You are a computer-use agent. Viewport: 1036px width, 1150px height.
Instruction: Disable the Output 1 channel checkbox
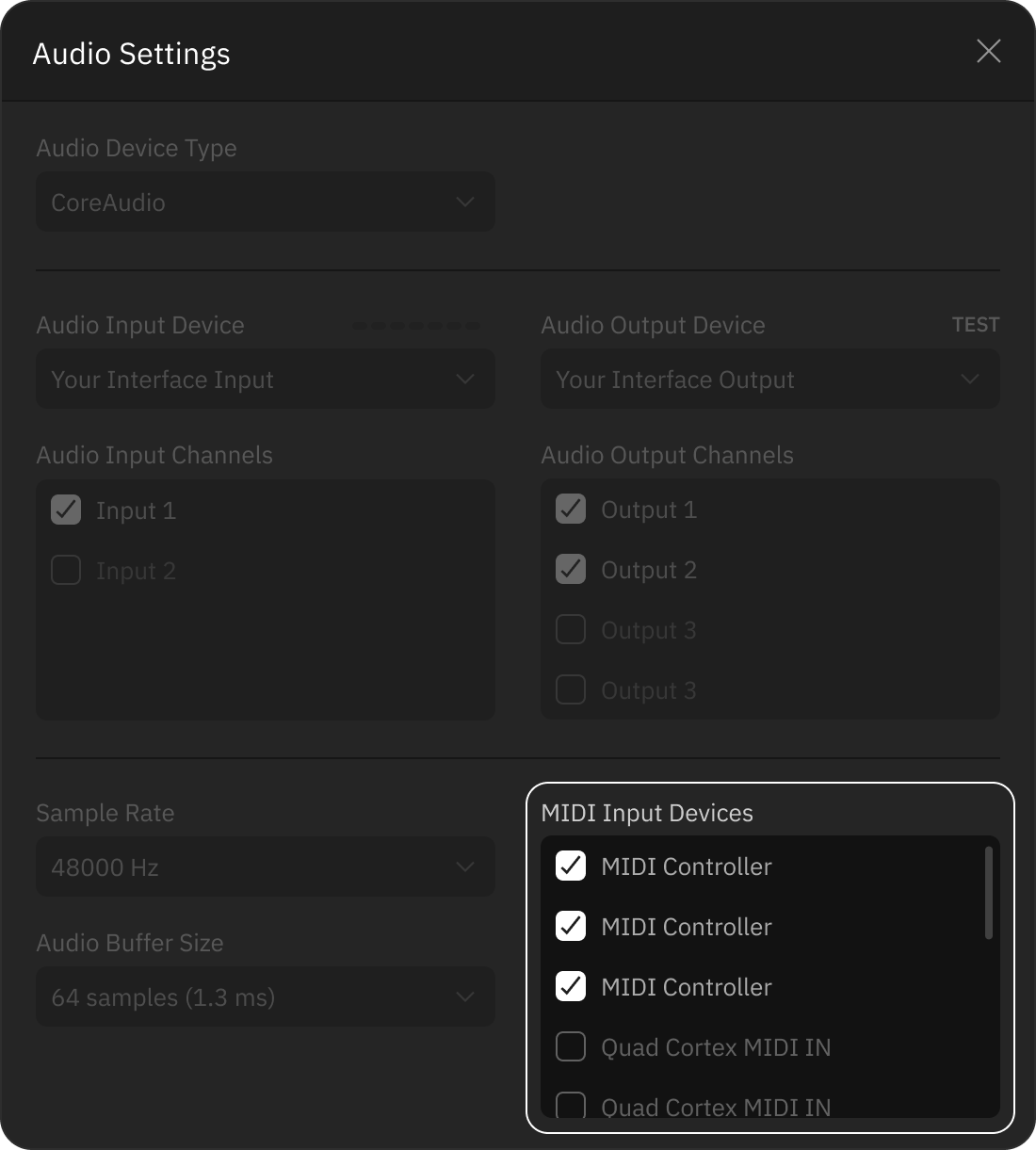[570, 509]
